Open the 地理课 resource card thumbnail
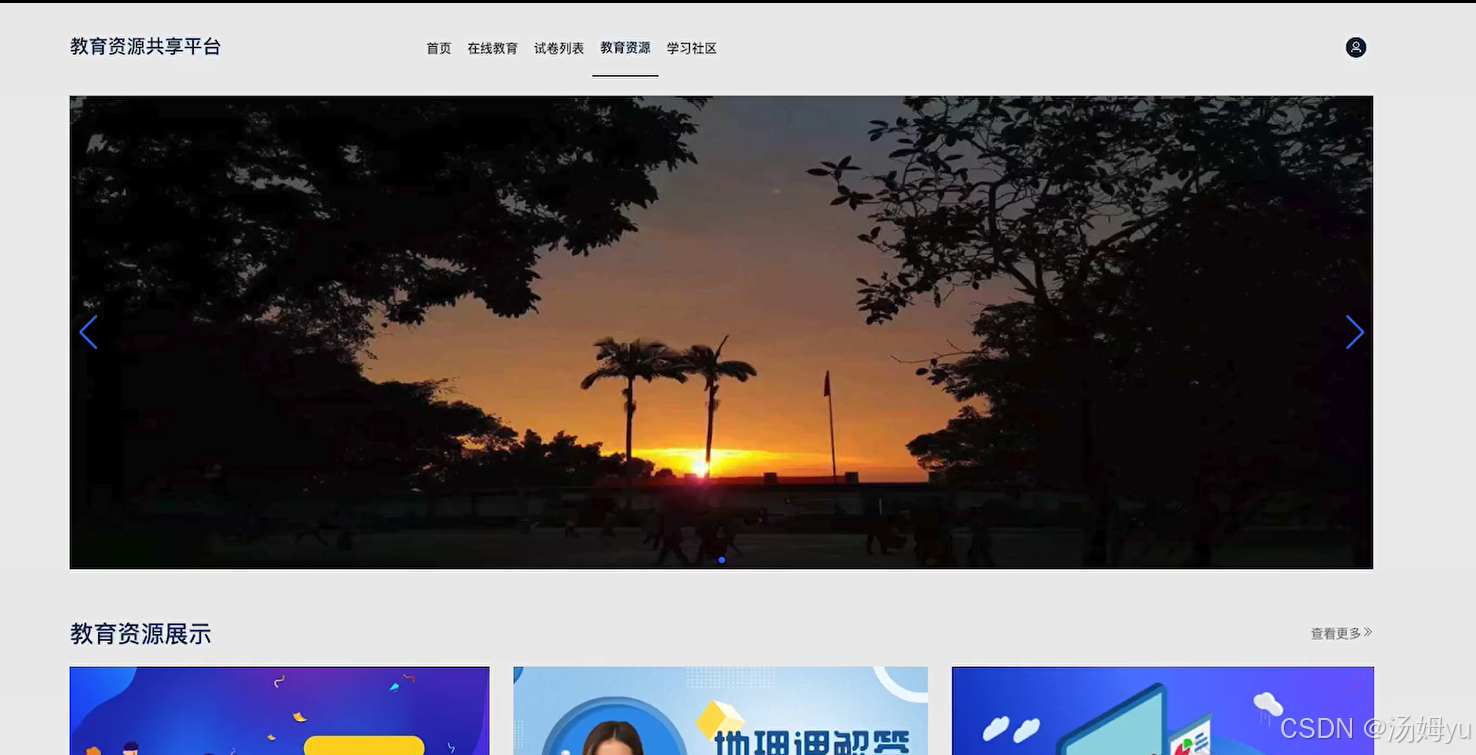 pos(720,711)
